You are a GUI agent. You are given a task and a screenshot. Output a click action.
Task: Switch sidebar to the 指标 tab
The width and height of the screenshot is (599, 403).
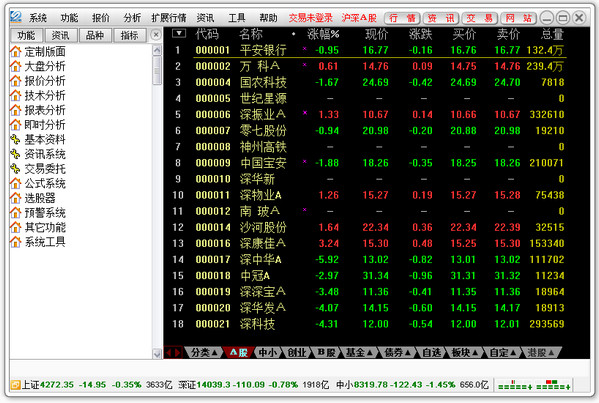coord(130,36)
